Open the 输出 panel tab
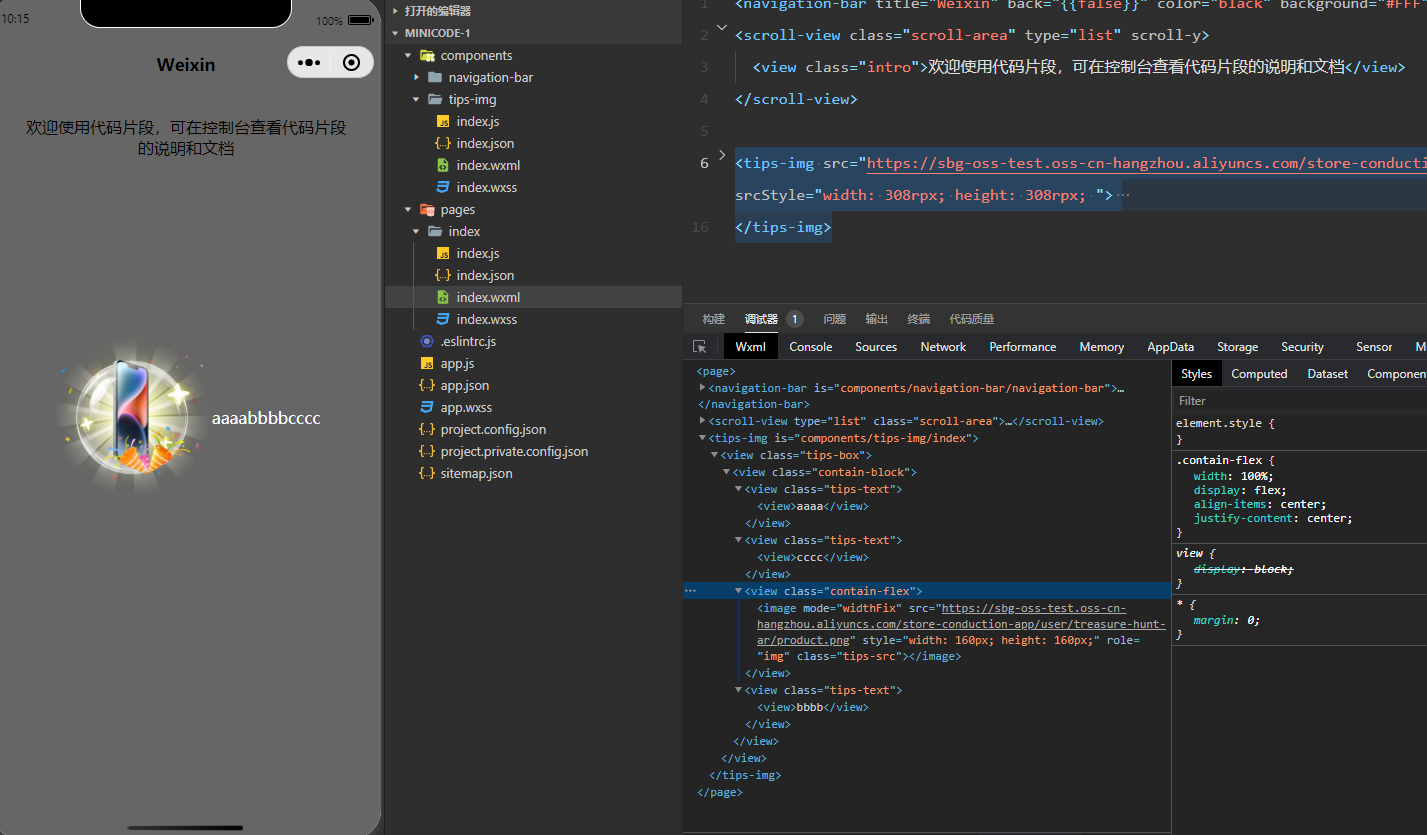The image size is (1427, 835). (x=876, y=319)
